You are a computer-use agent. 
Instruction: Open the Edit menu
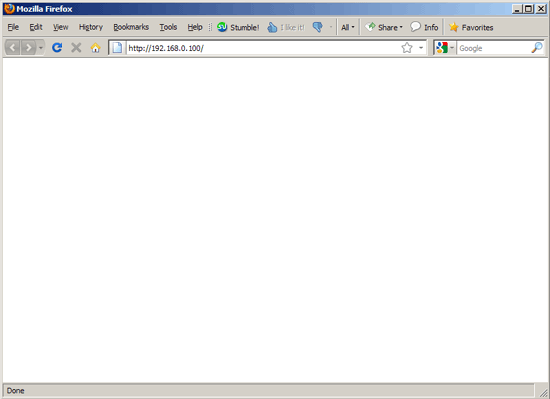pos(36,27)
